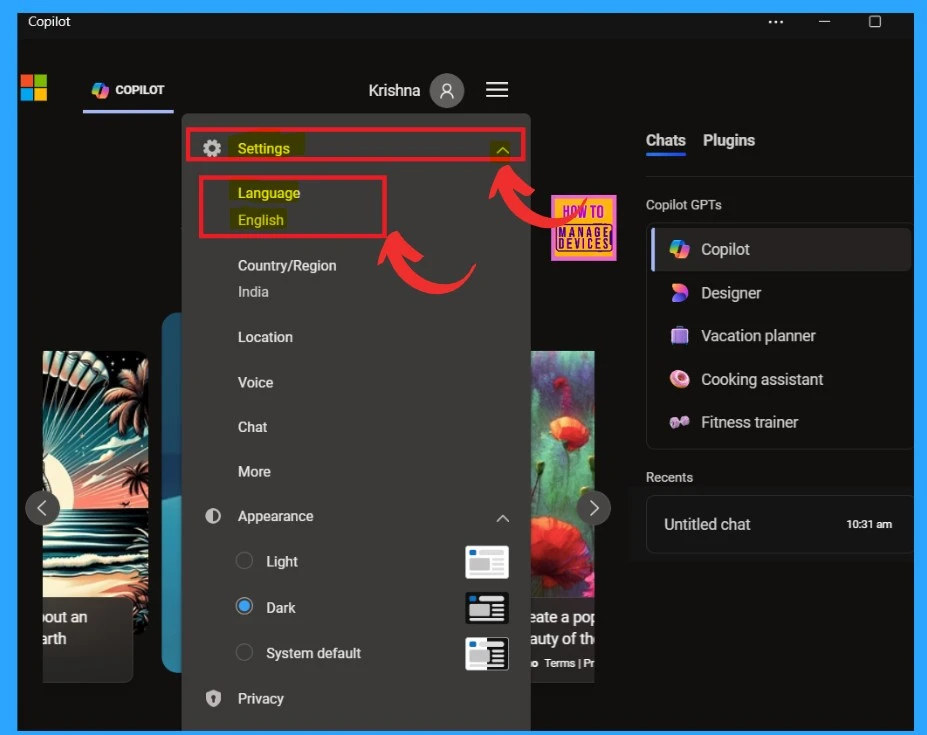The image size is (927, 735).
Task: Click the Microsoft logo icon
Action: coord(34,88)
